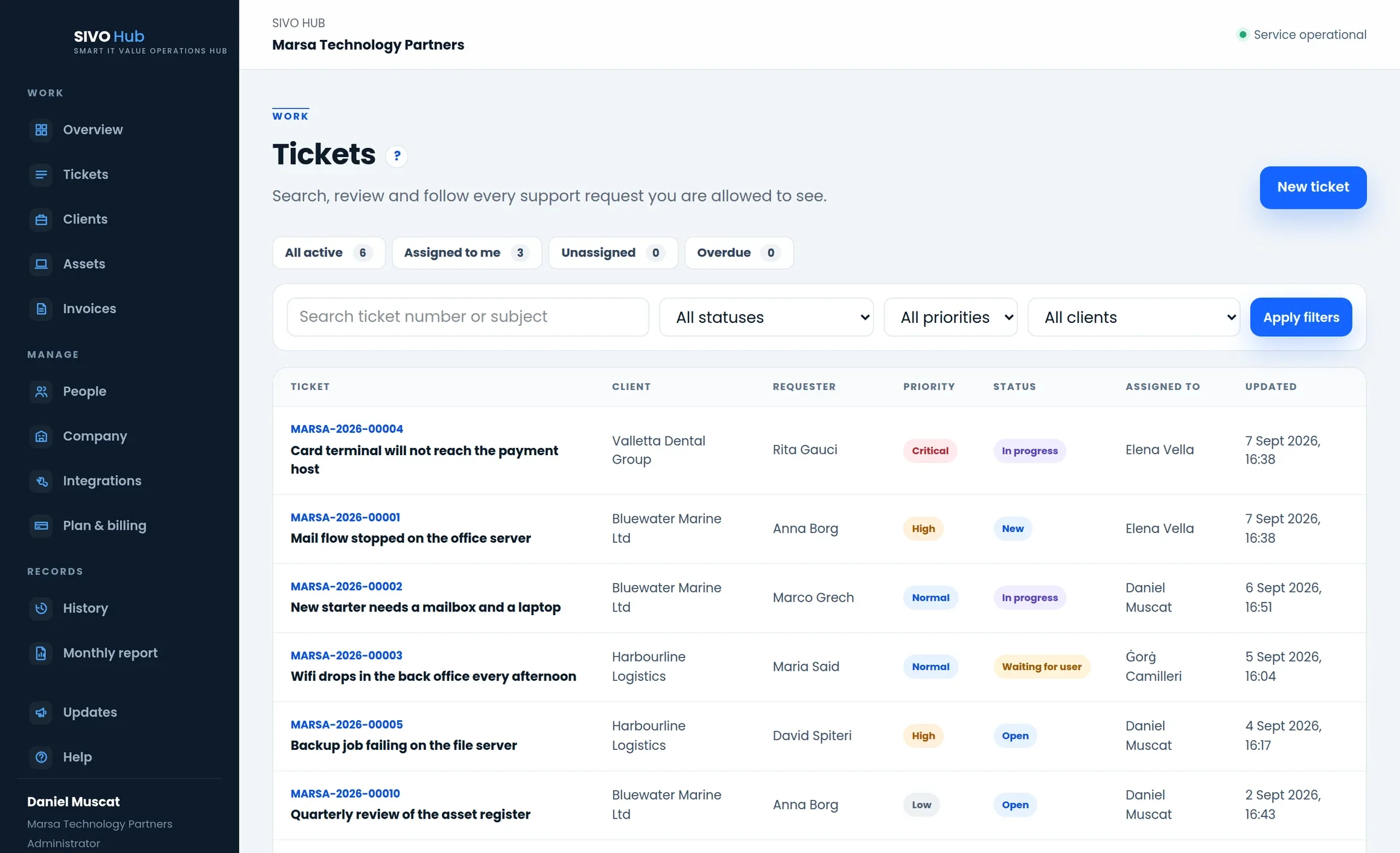Click the Help question-mark icon in sidebar
This screenshot has width=1400, height=853.
pyautogui.click(x=41, y=757)
